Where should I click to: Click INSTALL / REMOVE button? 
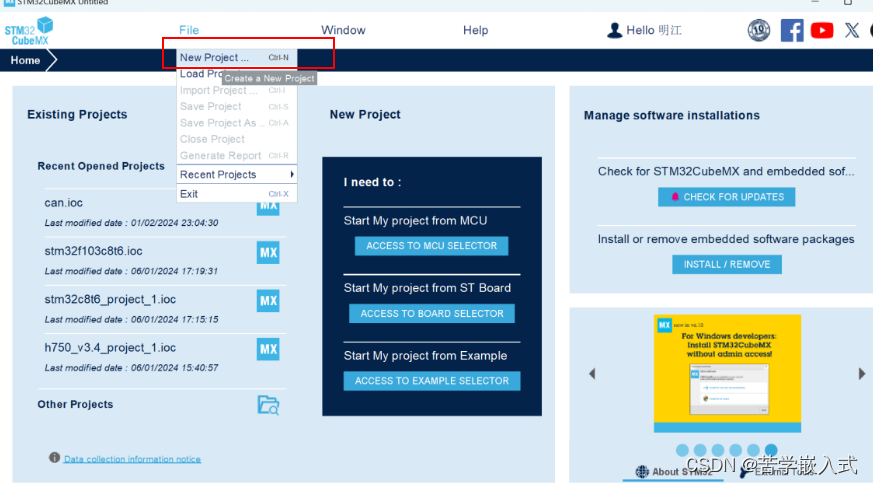pyautogui.click(x=727, y=264)
